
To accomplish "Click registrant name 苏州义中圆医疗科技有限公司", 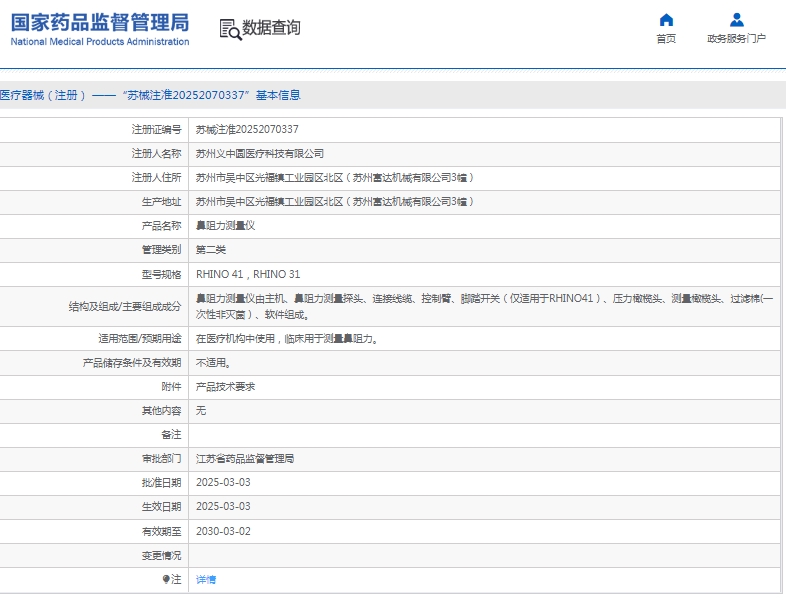I will coord(260,154).
